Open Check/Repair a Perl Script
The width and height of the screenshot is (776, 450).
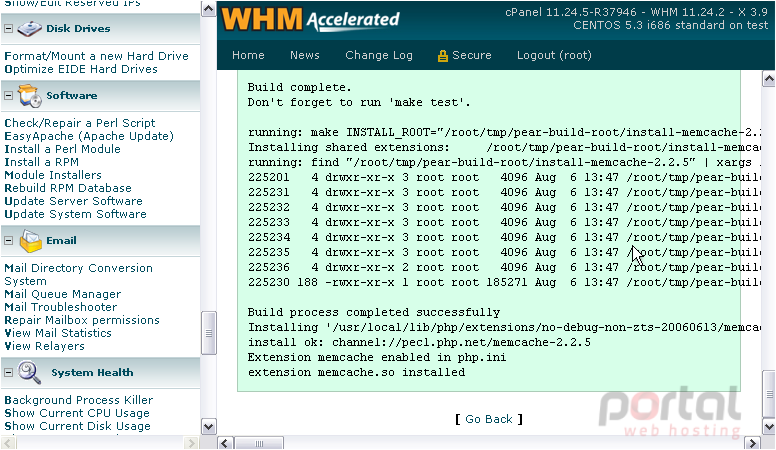tap(80, 123)
